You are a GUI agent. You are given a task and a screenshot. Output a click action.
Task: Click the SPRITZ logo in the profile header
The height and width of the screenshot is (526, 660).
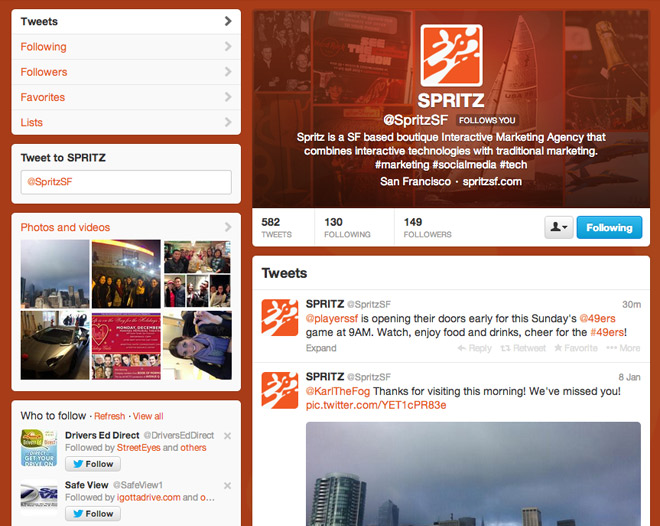pos(451,55)
